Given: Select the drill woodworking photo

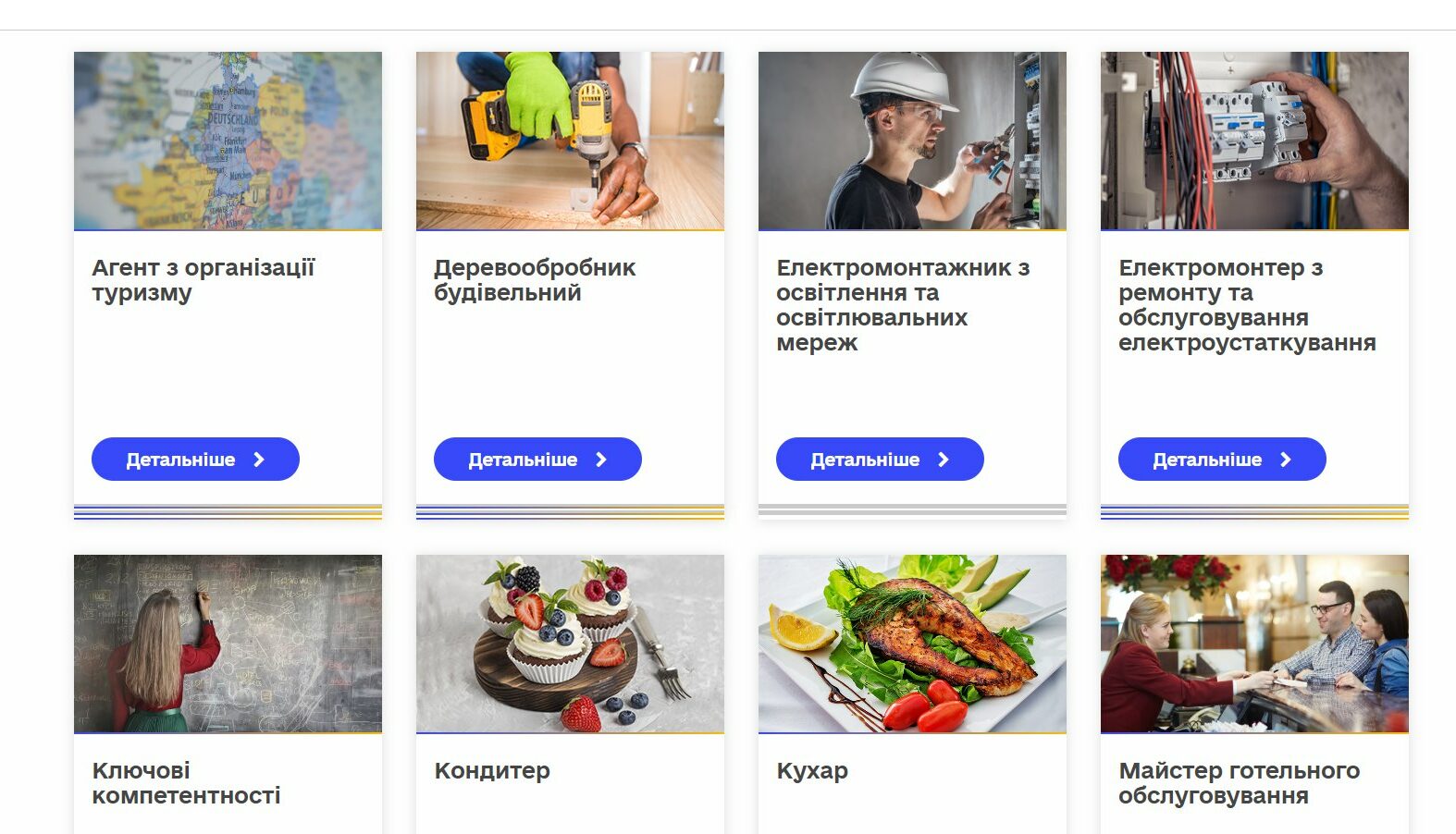Looking at the screenshot, I should pos(570,141).
